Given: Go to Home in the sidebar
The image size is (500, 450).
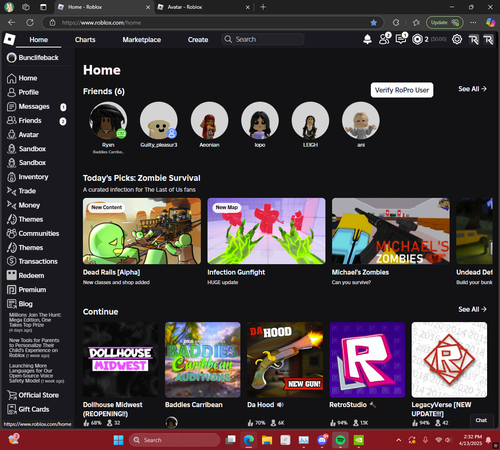Looking at the screenshot, I should click(x=22, y=78).
